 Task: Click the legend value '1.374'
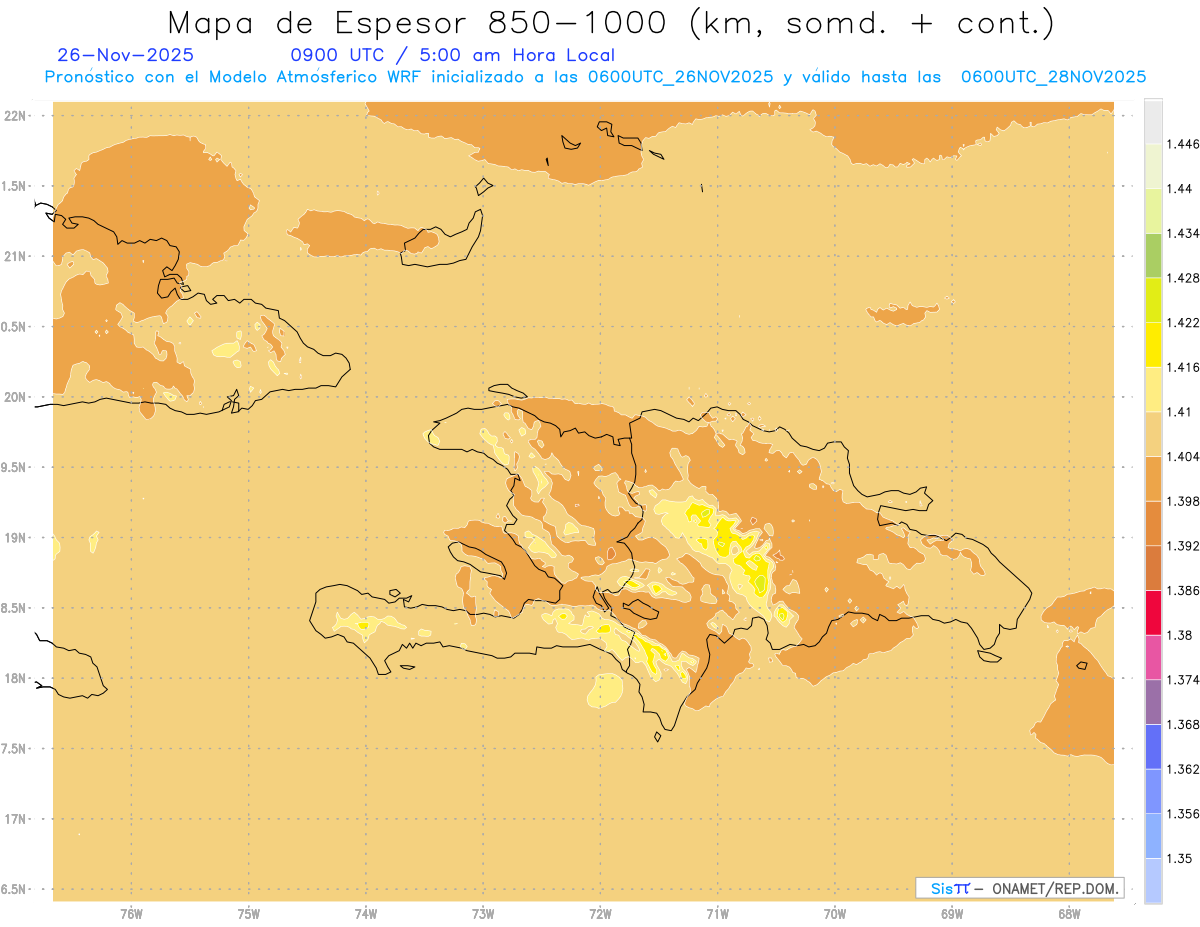(1183, 679)
